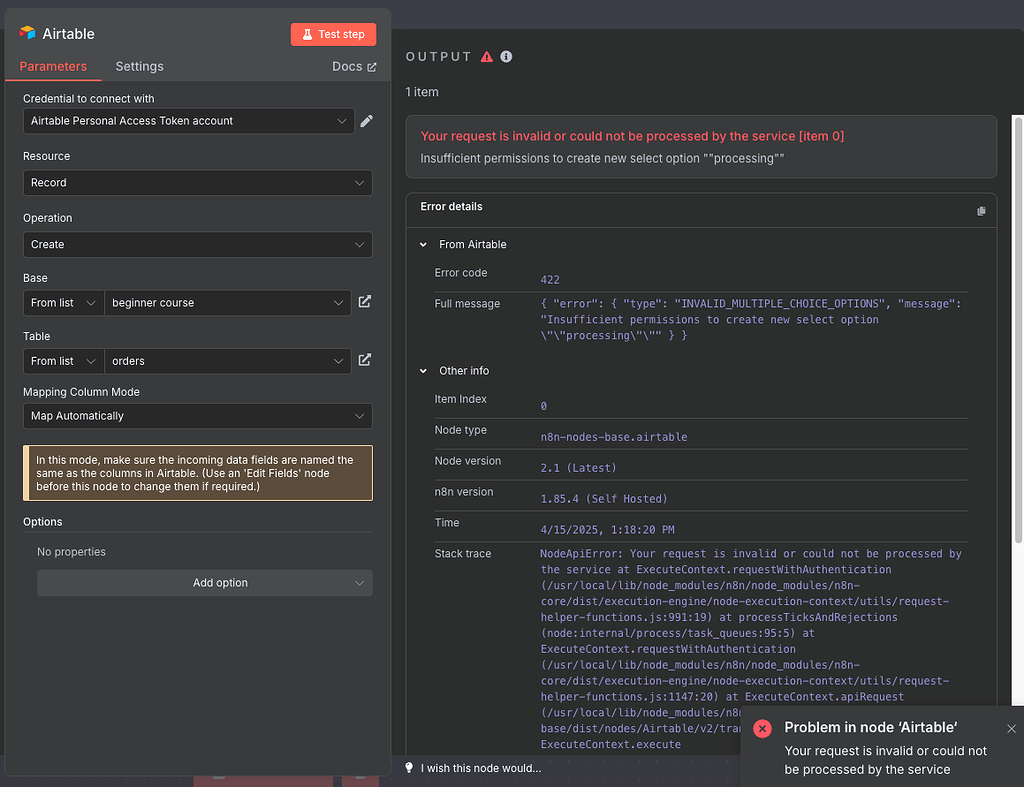1024x787 pixels.
Task: Click the info icon next to OUTPUT
Action: point(506,56)
